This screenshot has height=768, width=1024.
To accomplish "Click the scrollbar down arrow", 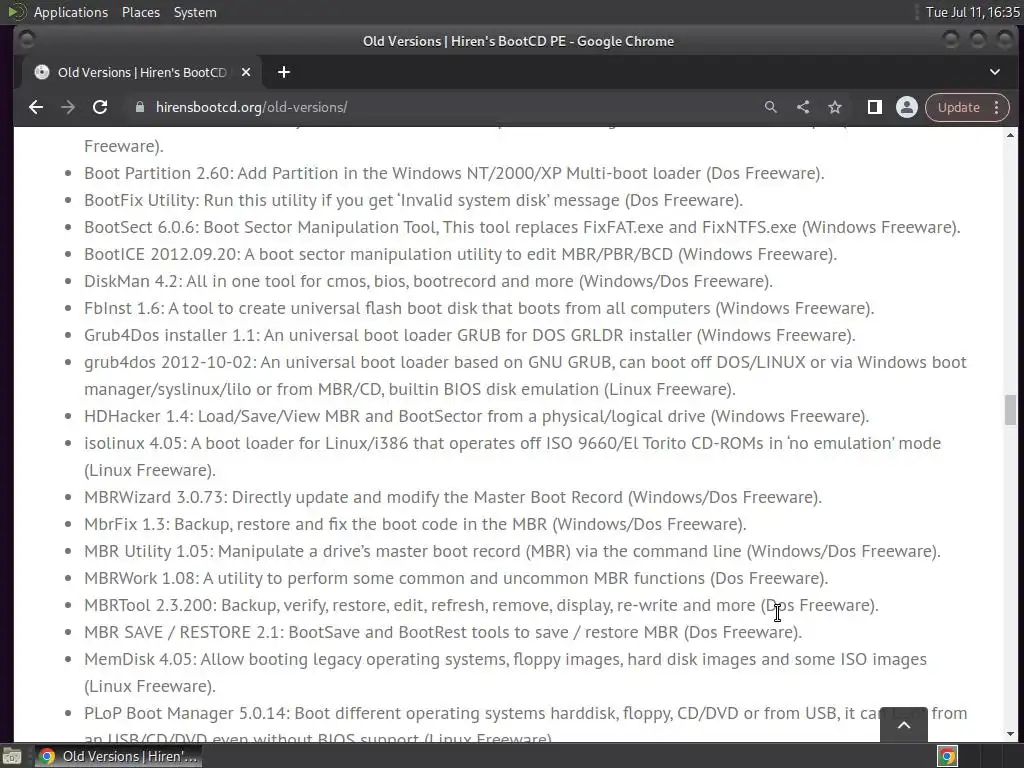I will click(1010, 734).
